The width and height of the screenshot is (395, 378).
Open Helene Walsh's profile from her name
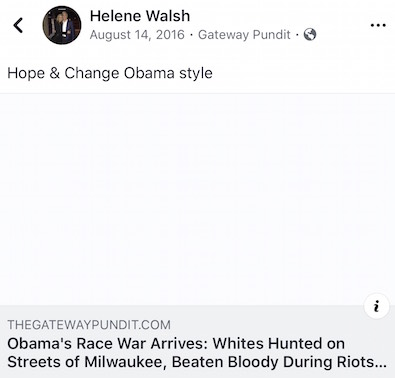[140, 16]
